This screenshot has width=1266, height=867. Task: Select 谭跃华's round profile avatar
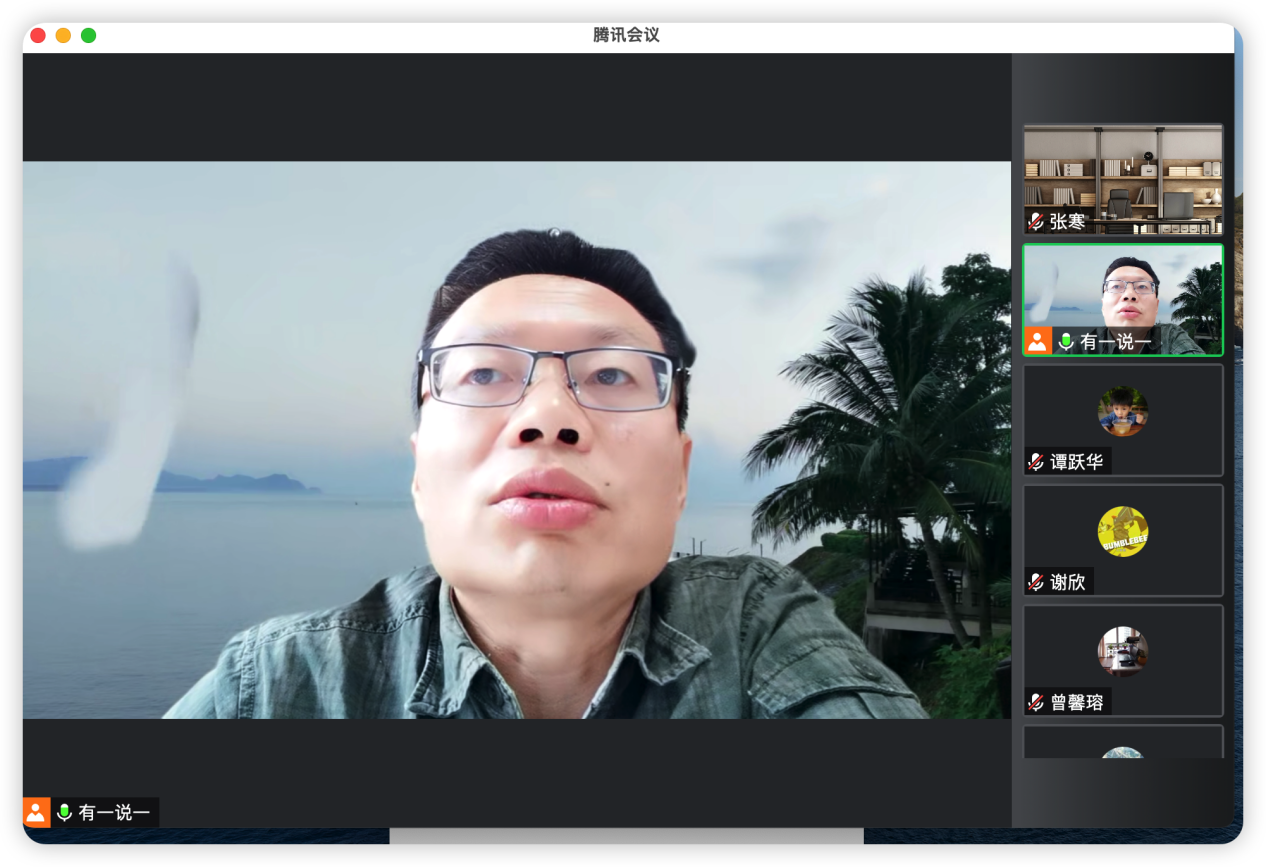(1122, 411)
